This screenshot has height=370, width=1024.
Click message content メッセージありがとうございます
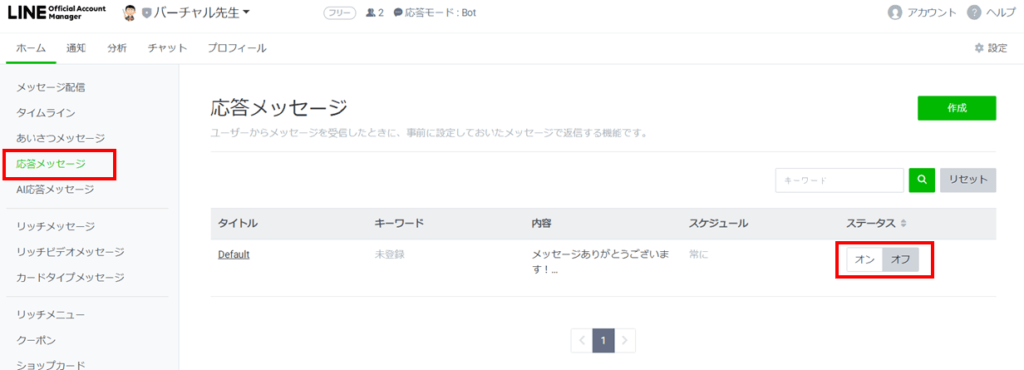600,262
